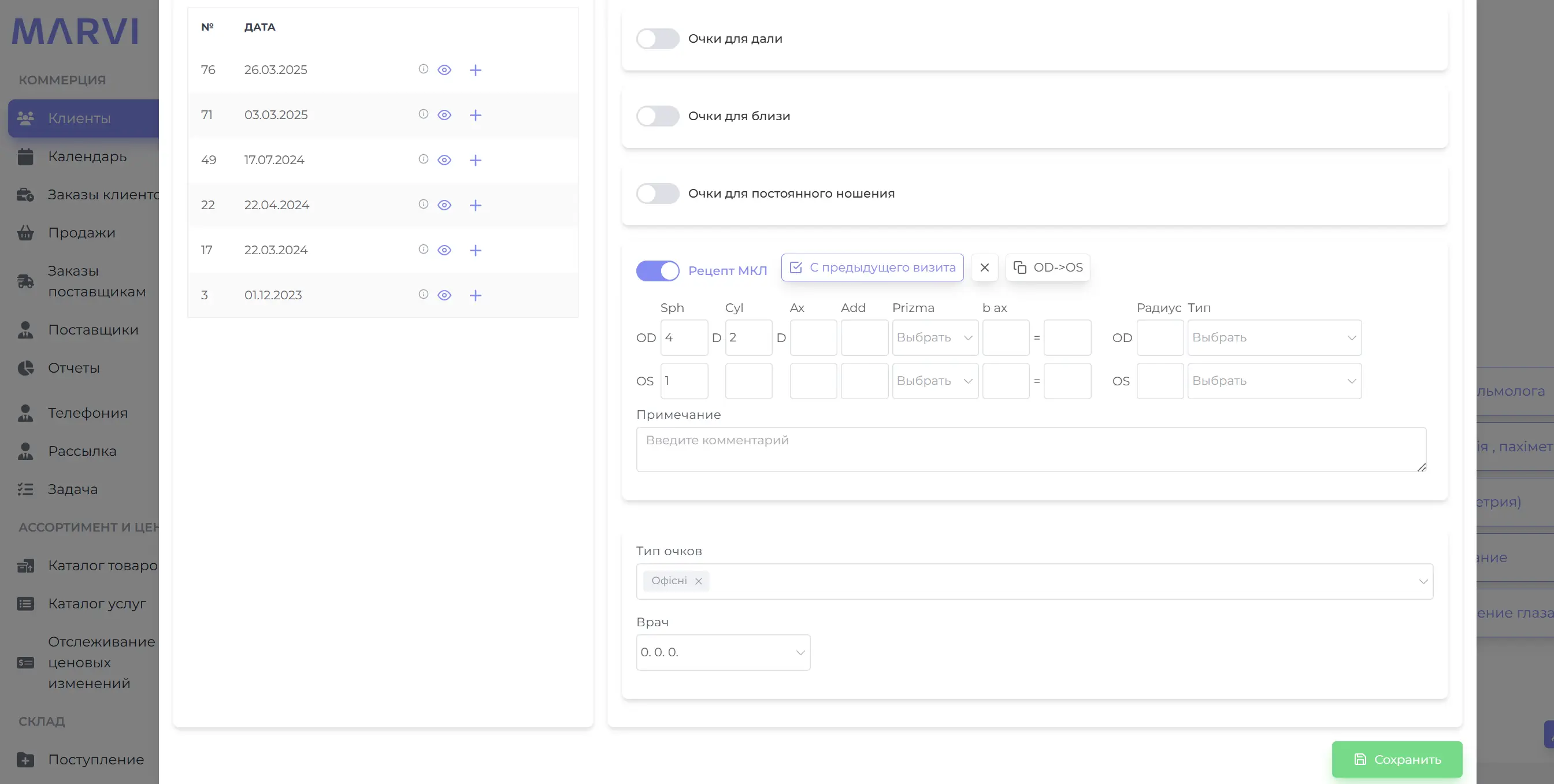Add plus icon for visit 26.03.2025

coord(476,70)
